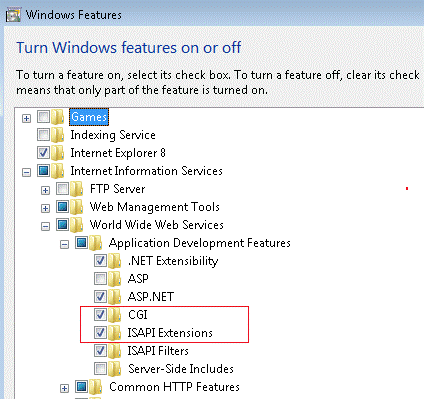The image size is (424, 399).
Task: Click the folder icon beside Server-Side Includes
Action: click(x=115, y=369)
